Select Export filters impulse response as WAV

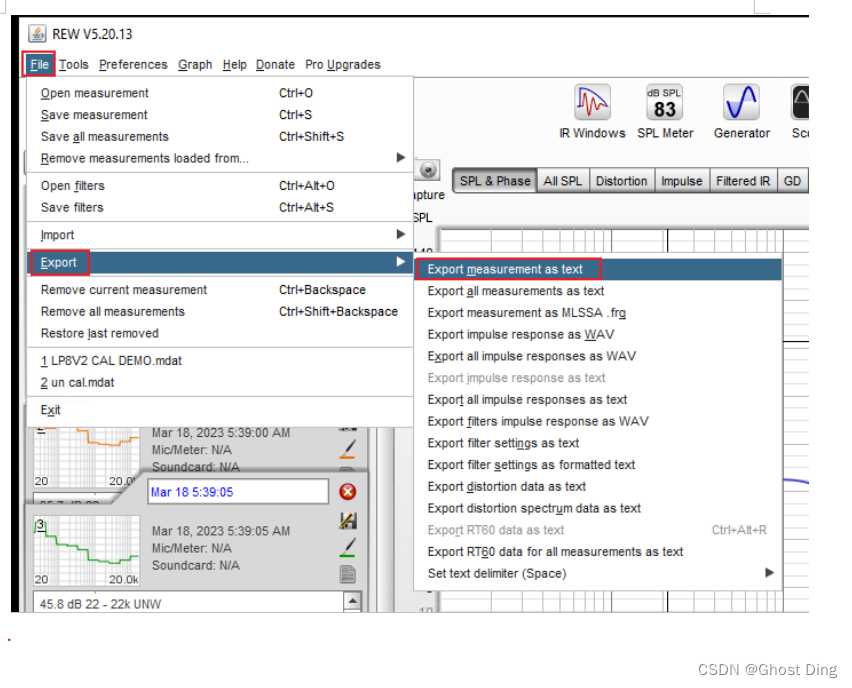click(x=598, y=421)
